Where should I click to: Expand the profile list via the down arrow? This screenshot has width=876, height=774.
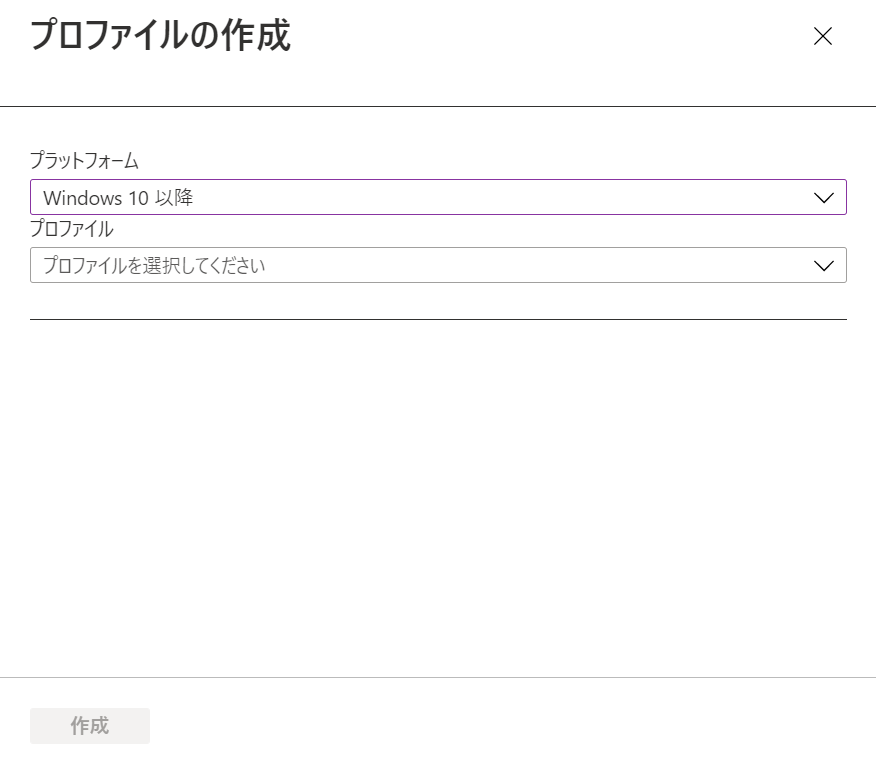[x=823, y=266]
